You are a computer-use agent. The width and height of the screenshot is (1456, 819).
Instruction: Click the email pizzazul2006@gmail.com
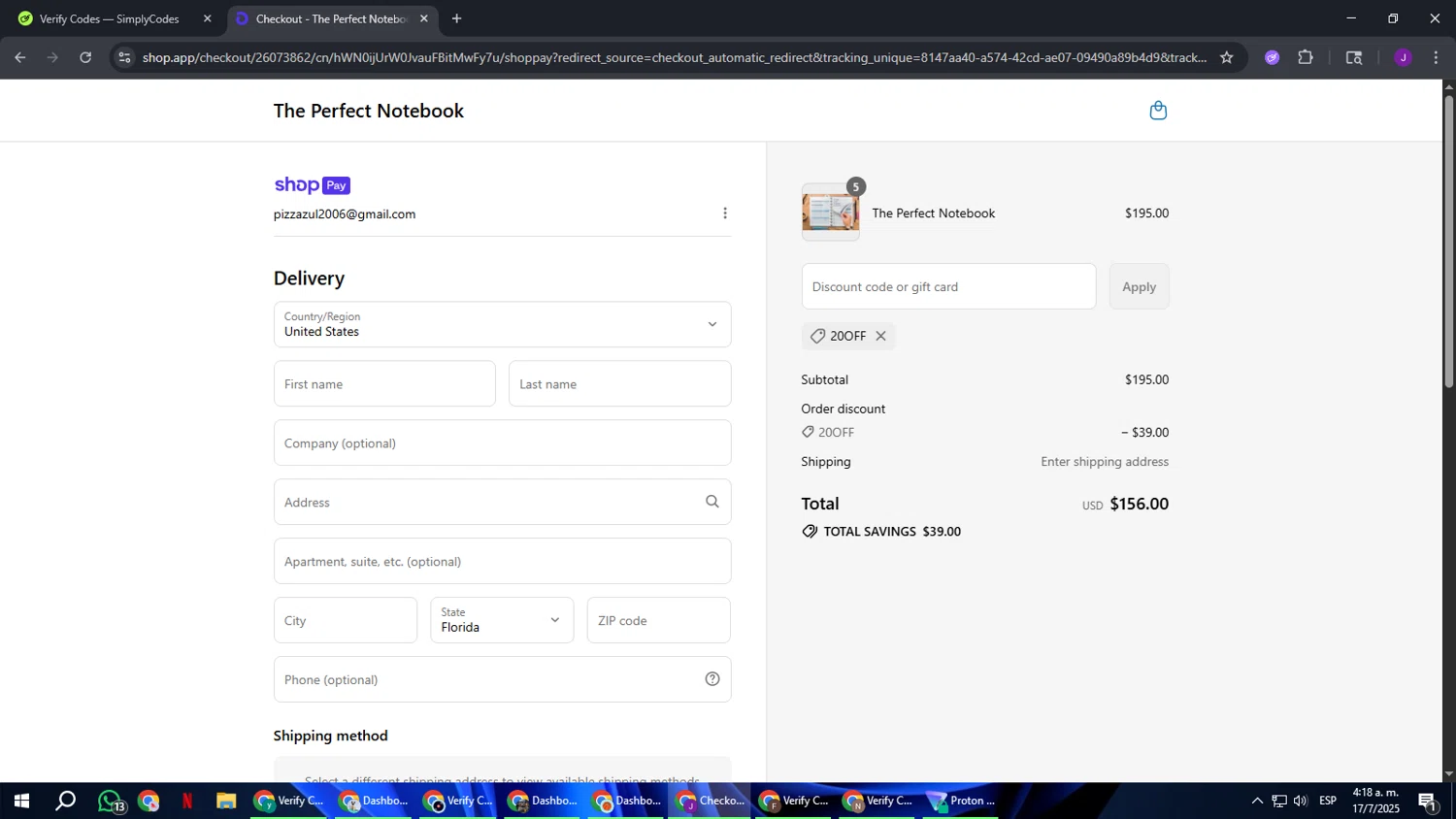(345, 214)
